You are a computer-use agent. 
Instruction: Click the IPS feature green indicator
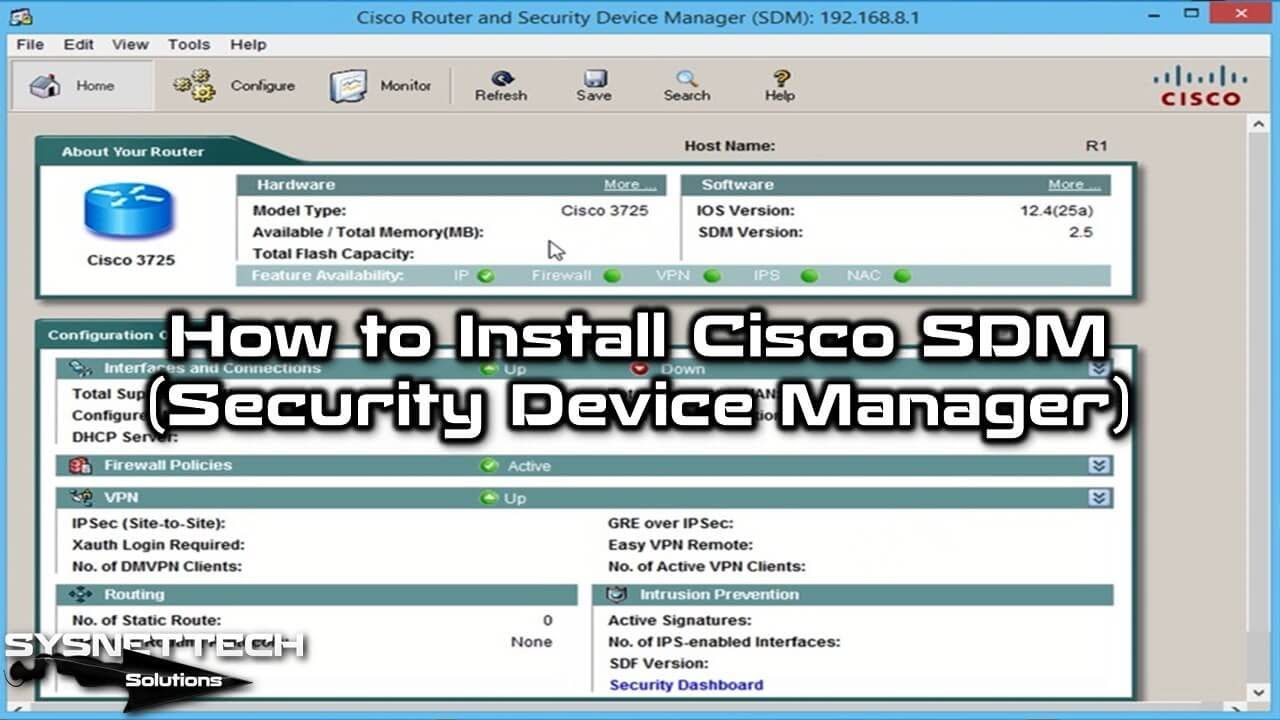click(810, 276)
